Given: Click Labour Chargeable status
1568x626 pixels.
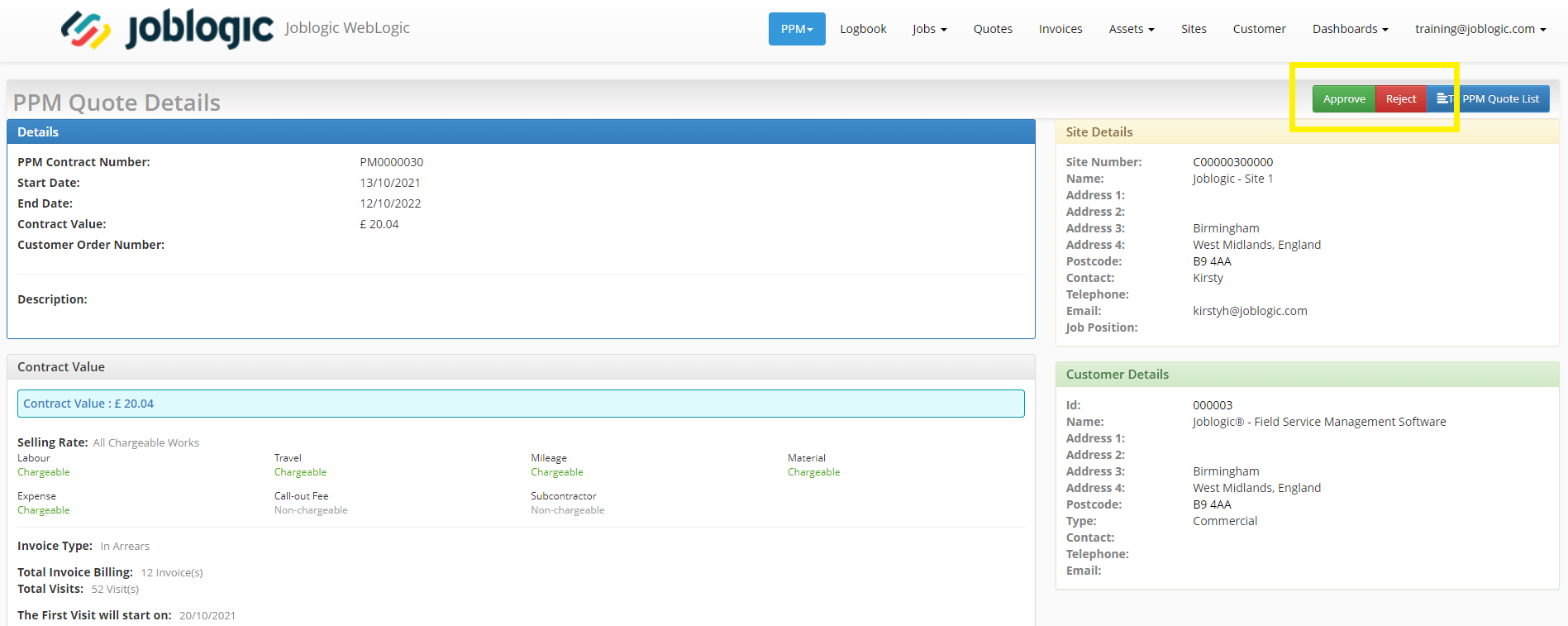Looking at the screenshot, I should click(x=44, y=472).
